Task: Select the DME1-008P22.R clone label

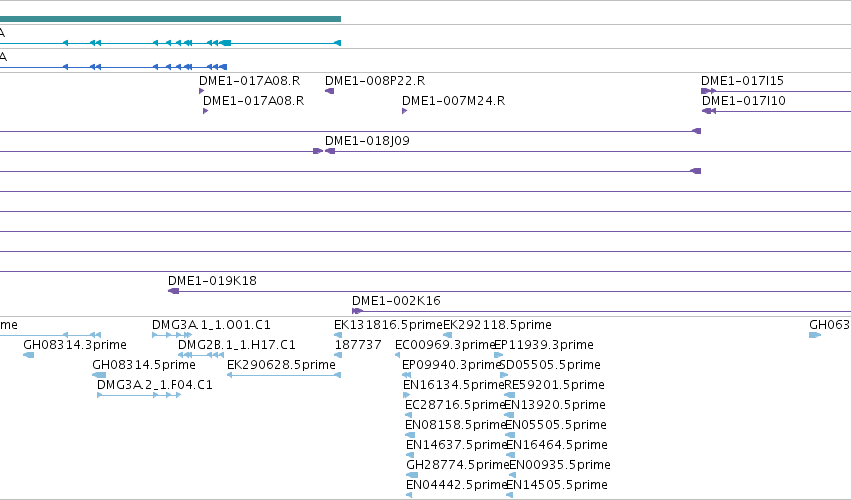Action: pyautogui.click(x=375, y=81)
